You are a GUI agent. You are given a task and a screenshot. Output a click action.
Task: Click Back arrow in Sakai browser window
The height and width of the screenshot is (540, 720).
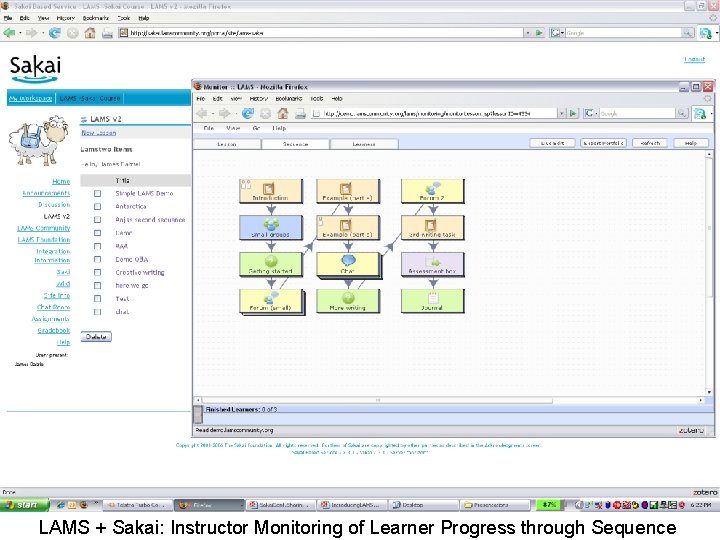pos(9,33)
